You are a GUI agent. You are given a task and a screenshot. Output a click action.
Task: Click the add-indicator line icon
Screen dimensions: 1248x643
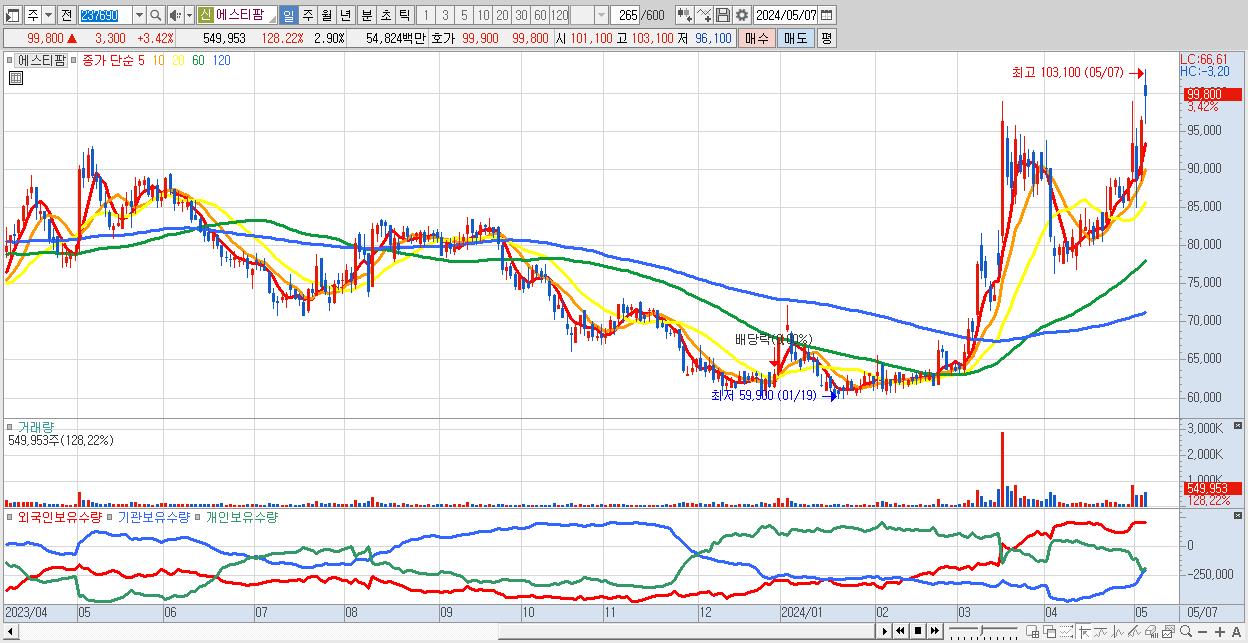(704, 15)
